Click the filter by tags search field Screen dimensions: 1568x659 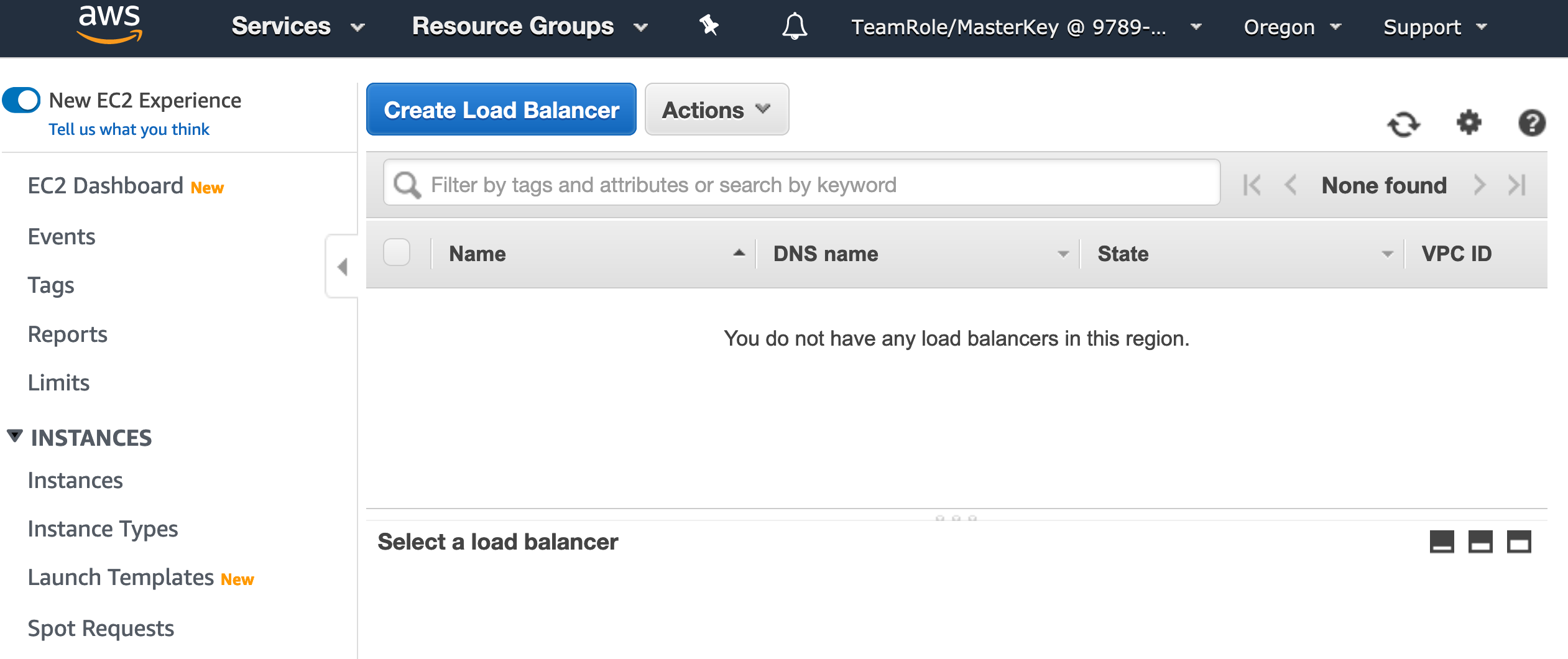click(x=802, y=183)
